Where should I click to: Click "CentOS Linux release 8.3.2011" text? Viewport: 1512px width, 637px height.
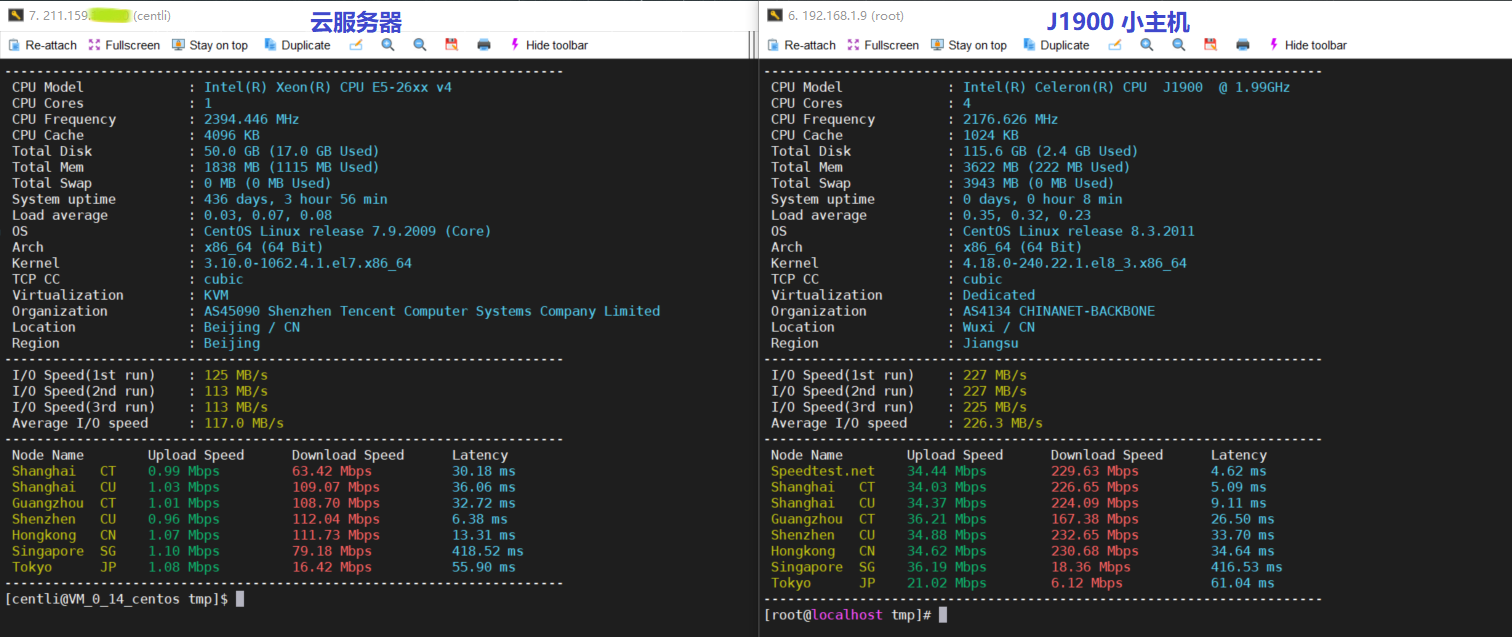(1079, 231)
